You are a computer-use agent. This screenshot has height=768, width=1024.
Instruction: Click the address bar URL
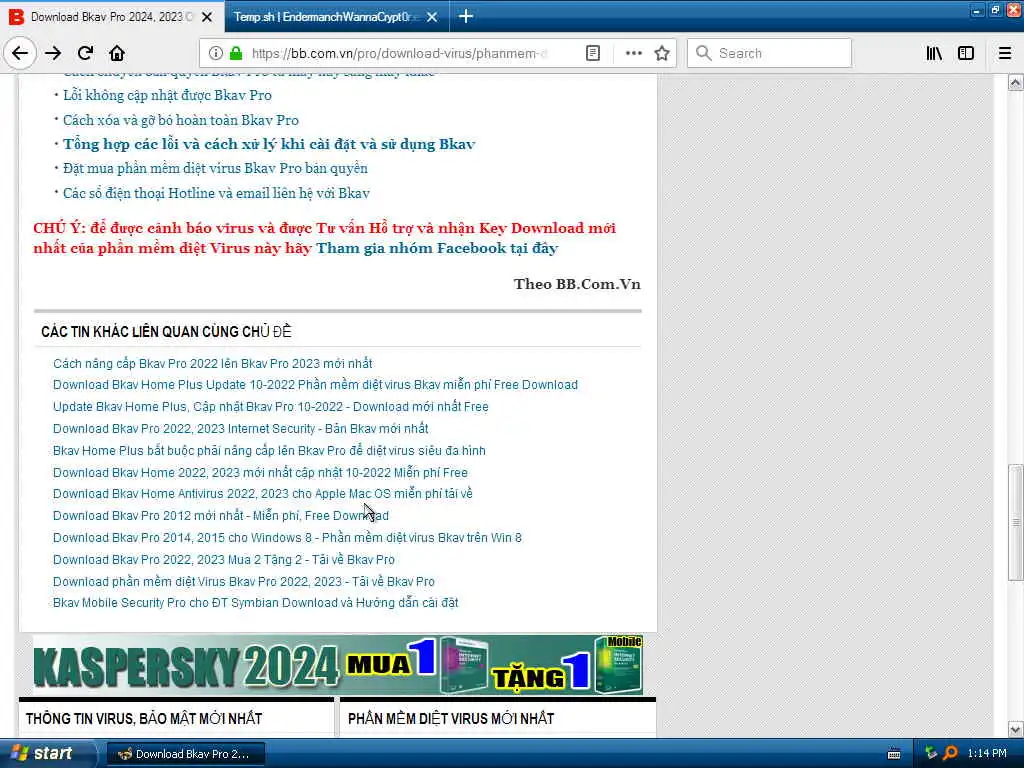click(x=400, y=53)
